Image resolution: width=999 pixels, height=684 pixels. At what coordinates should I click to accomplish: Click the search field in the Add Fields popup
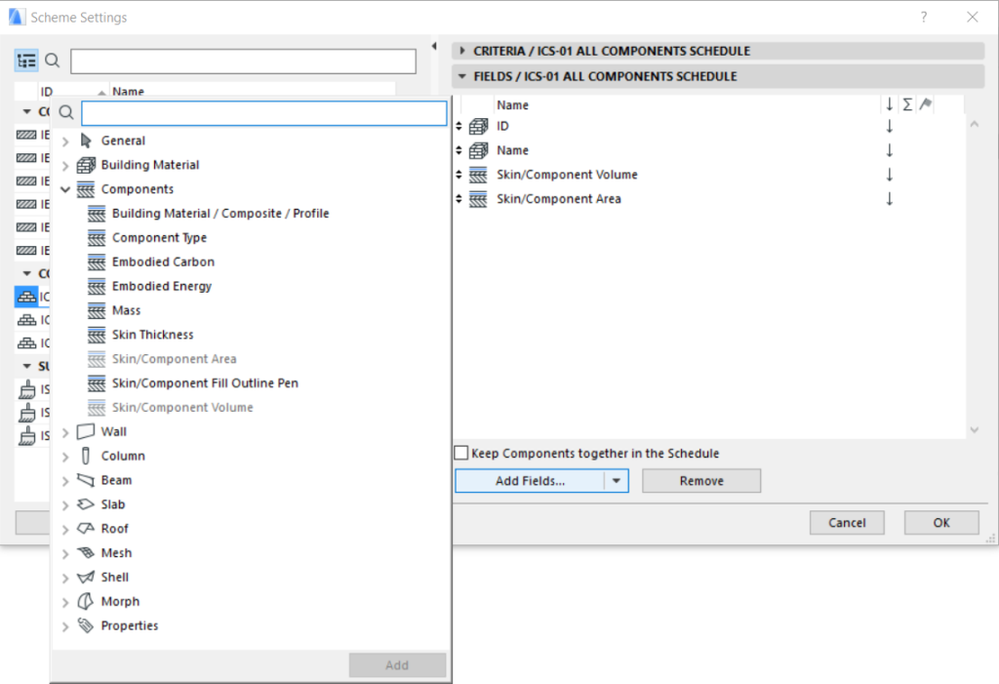point(264,113)
